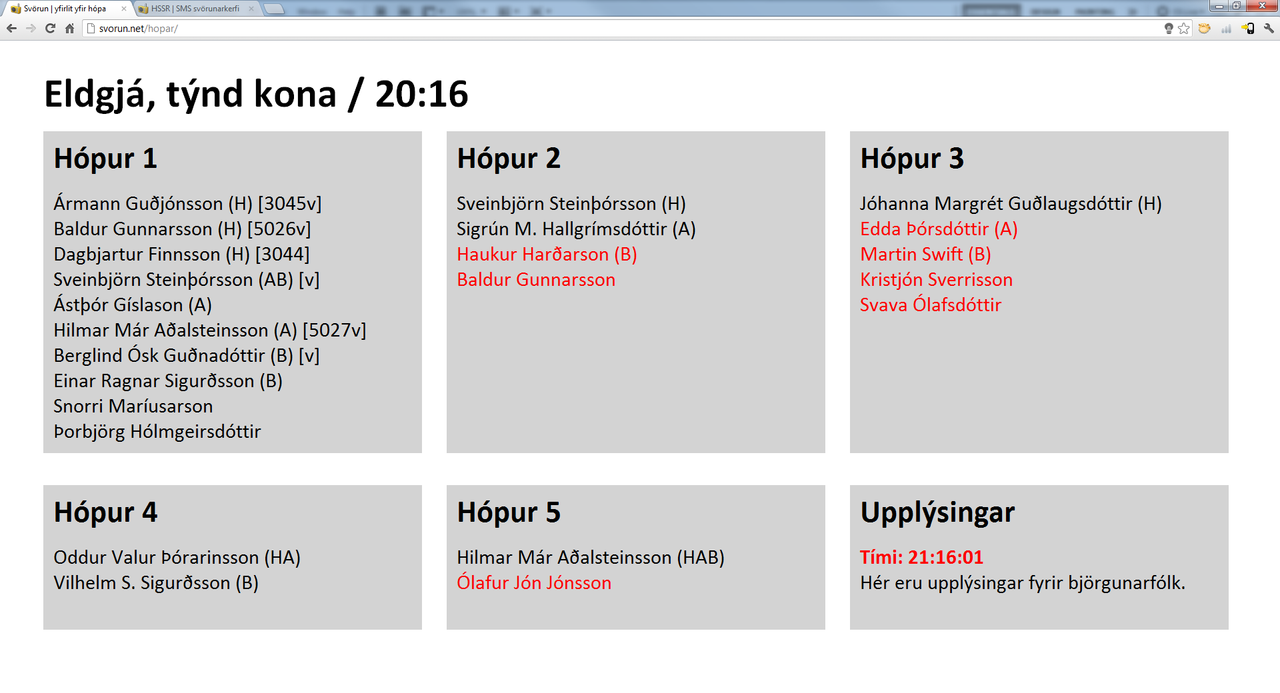Click the Hópur 1 heading
The height and width of the screenshot is (693, 1280).
click(x=105, y=158)
